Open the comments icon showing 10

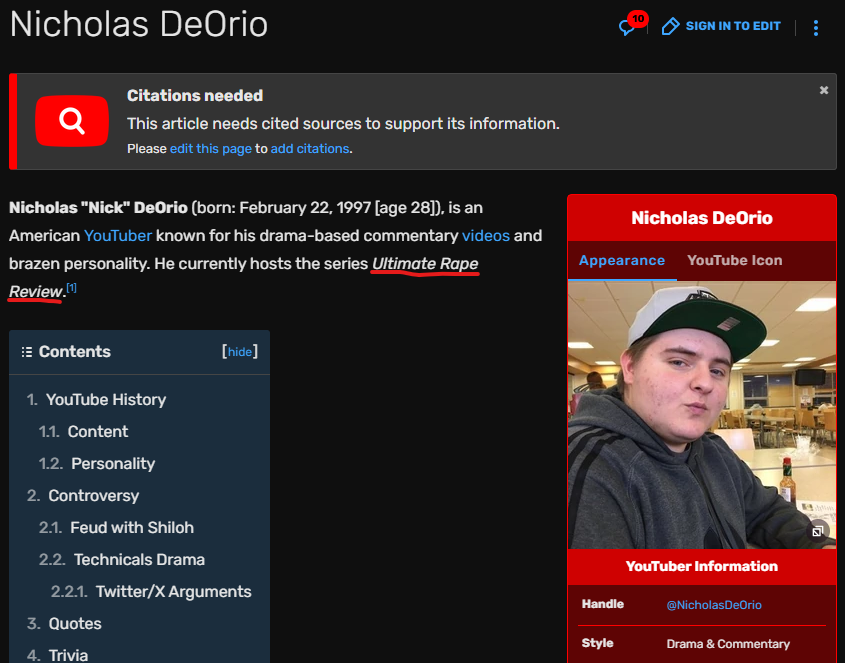tap(632, 24)
